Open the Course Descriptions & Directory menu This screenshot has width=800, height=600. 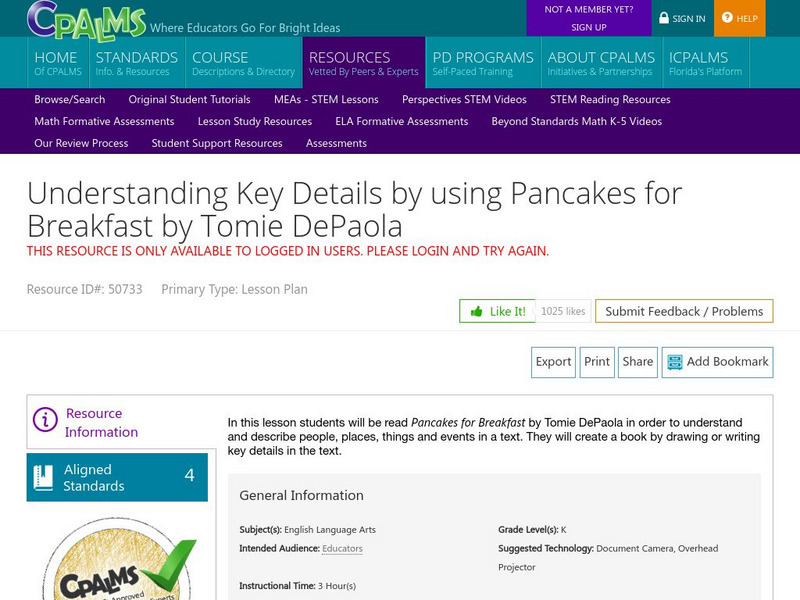pyautogui.click(x=243, y=63)
